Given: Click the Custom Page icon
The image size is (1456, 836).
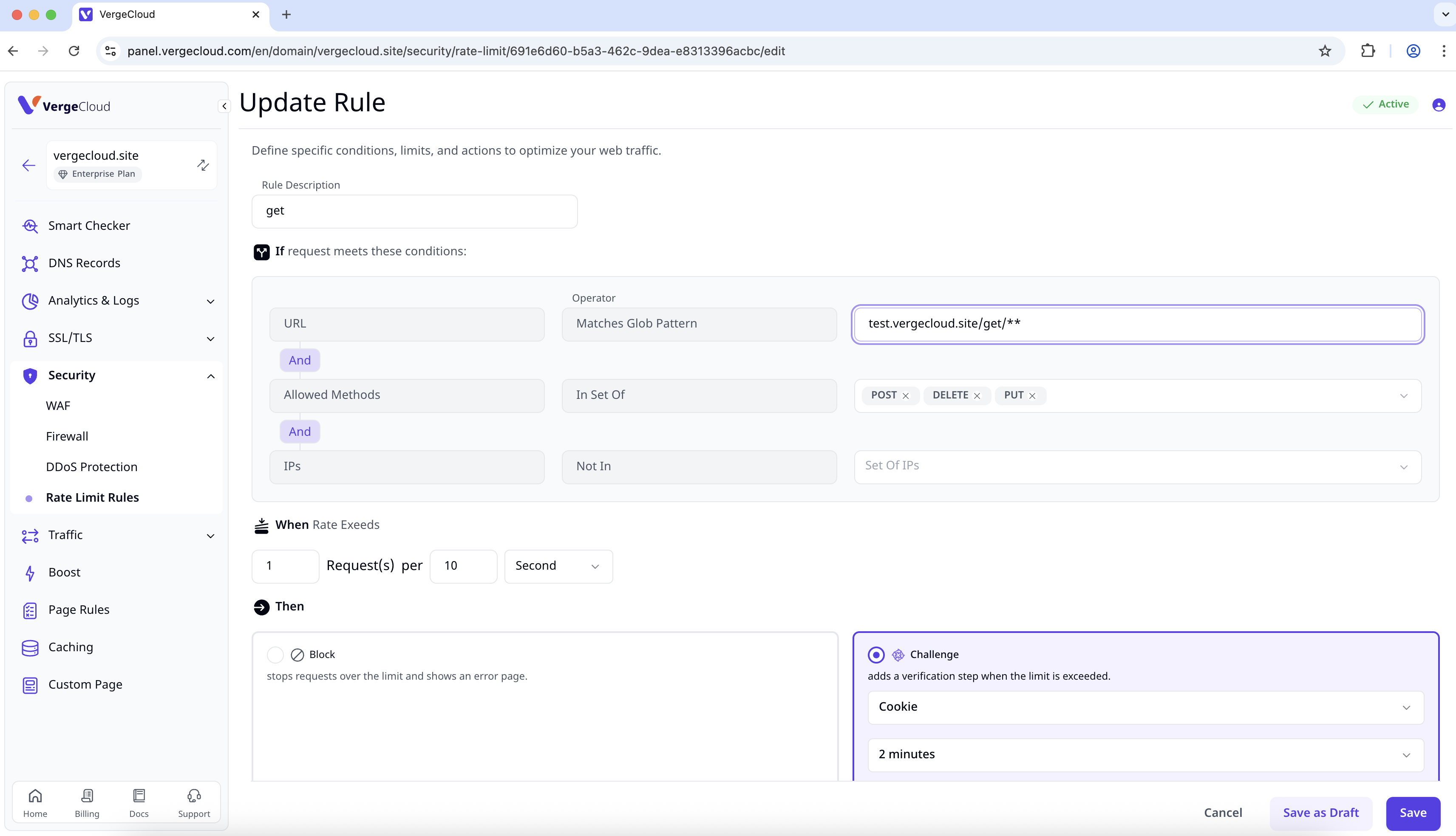Looking at the screenshot, I should (30, 685).
